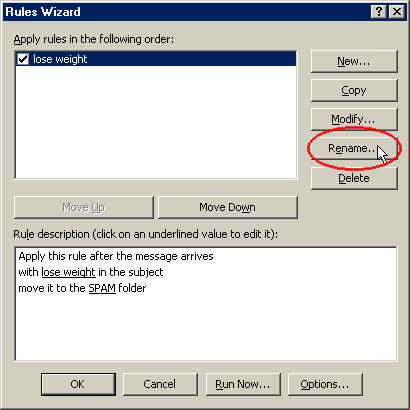This screenshot has width=410, height=410.
Task: Open the Options dialog
Action: [325, 384]
